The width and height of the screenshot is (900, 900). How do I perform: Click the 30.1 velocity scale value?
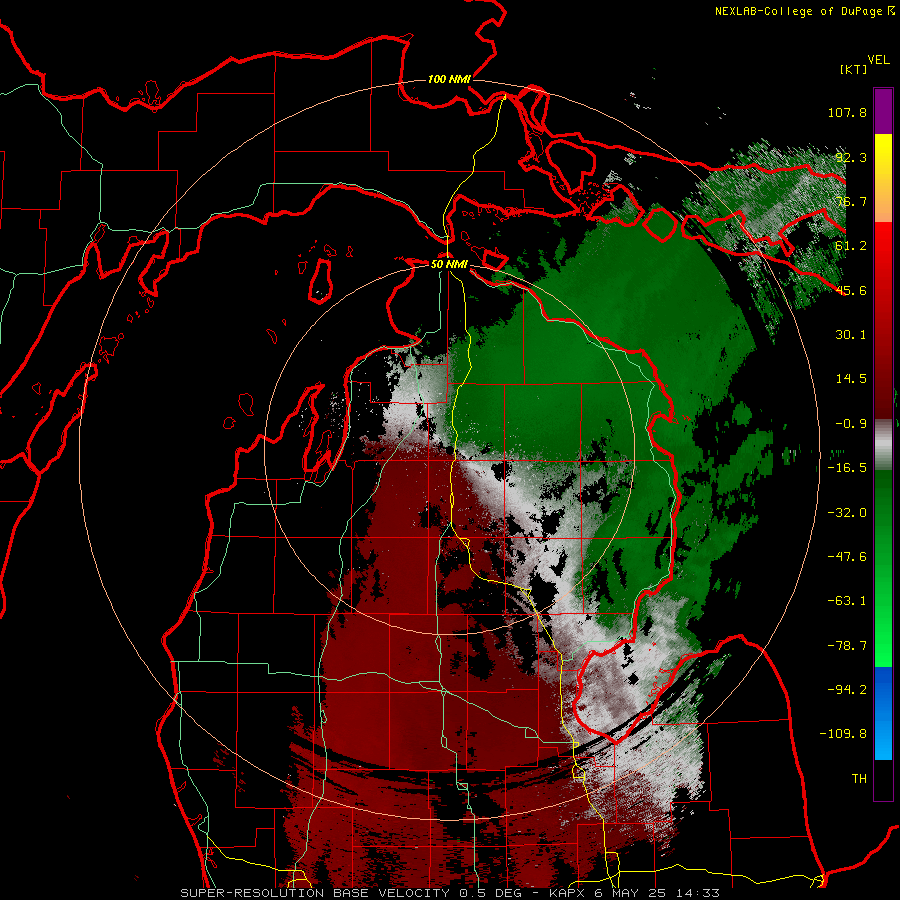coord(851,335)
